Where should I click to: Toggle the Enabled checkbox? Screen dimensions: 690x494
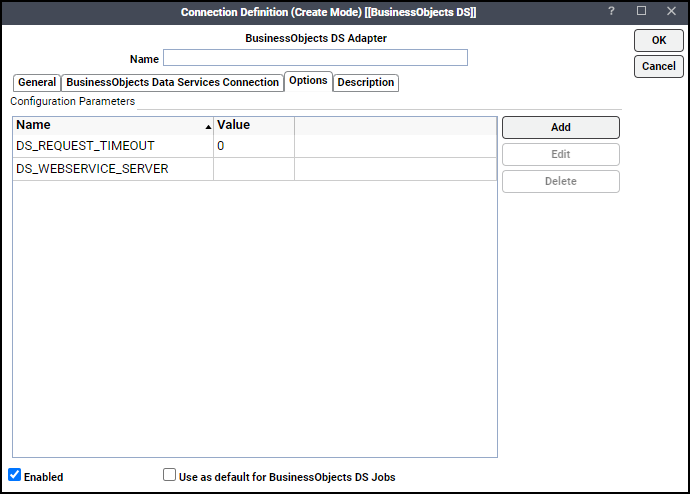click(x=15, y=475)
